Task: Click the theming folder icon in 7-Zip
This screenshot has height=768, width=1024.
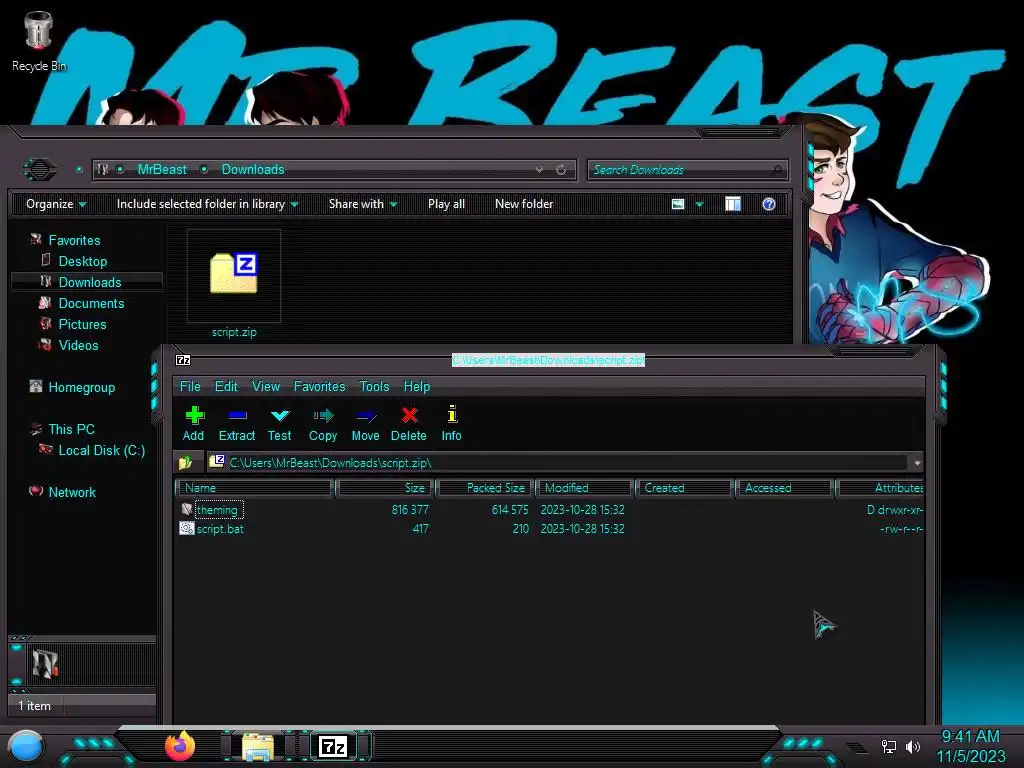Action: coord(187,509)
